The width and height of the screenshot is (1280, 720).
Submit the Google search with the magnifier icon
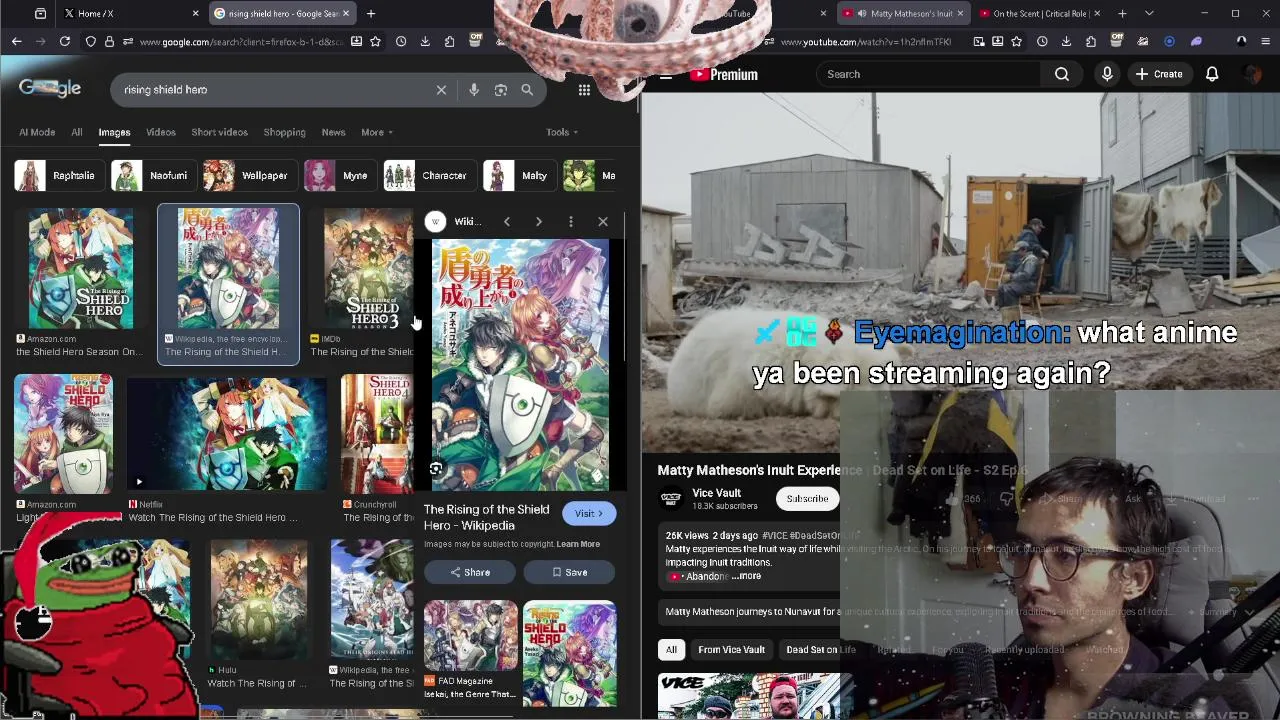527,90
